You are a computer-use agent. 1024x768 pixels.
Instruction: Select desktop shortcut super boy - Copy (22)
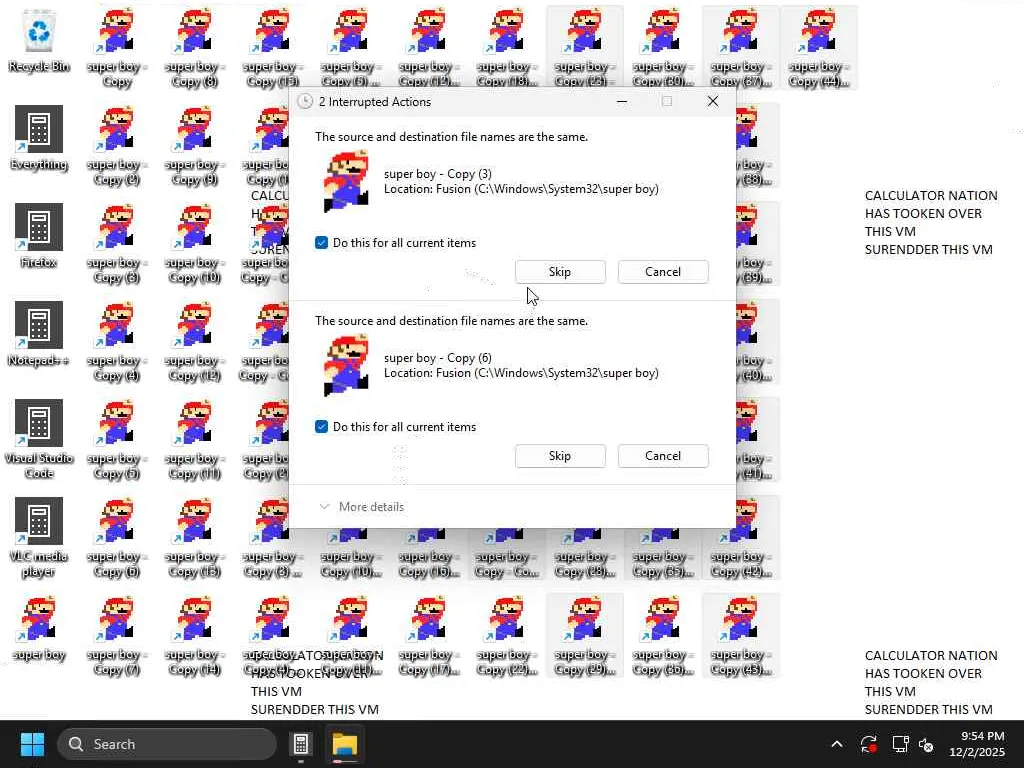click(507, 637)
